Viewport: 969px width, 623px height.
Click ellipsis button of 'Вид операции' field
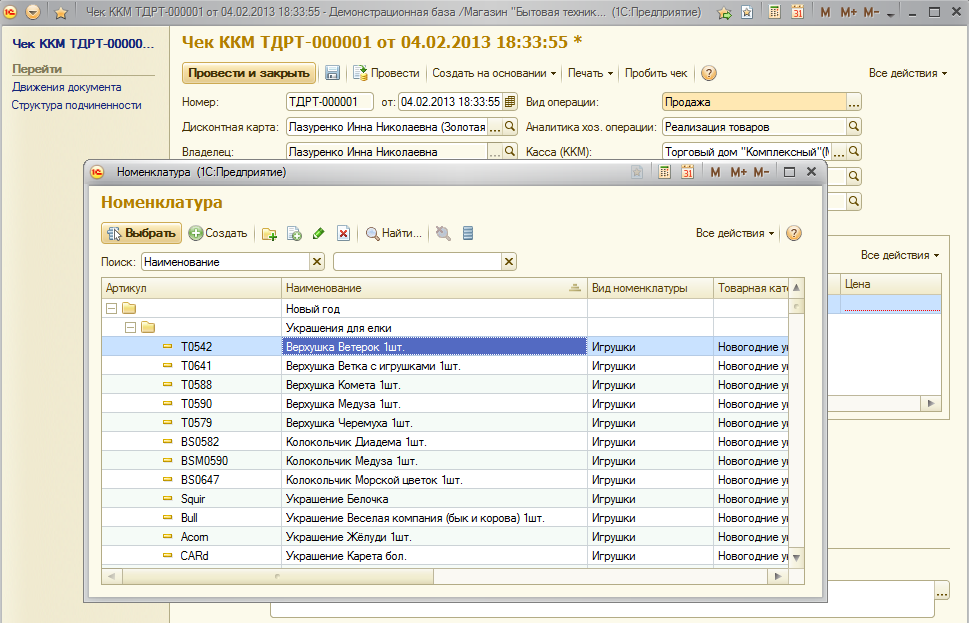[853, 102]
